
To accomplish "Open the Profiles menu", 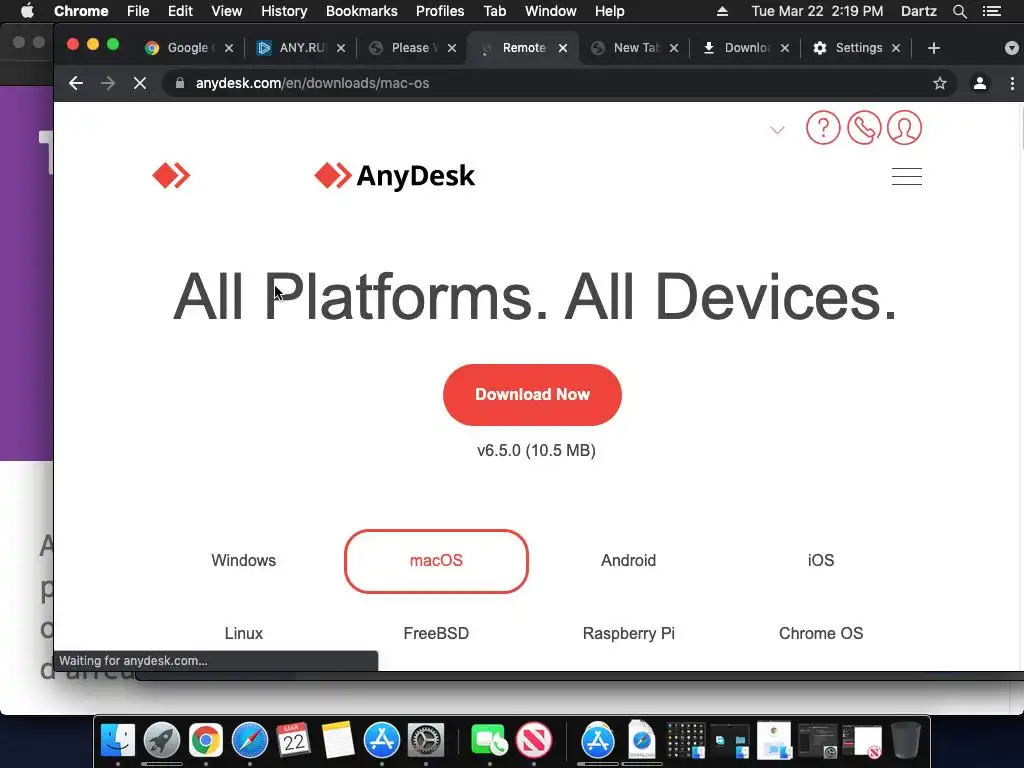I will pos(440,11).
